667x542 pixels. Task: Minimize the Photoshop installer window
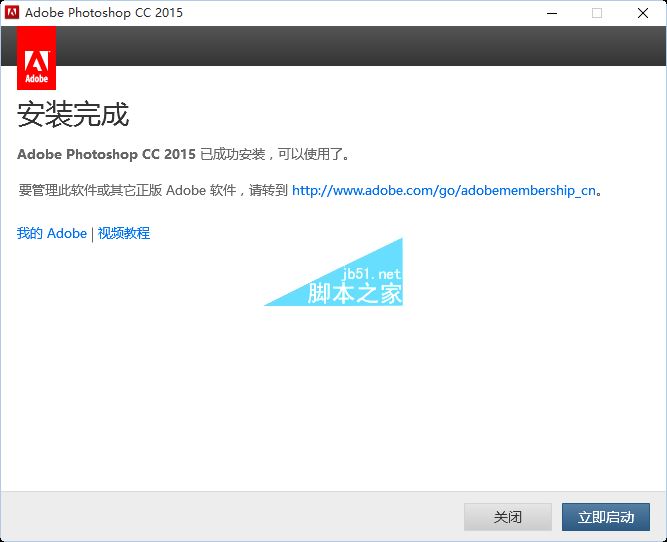coord(552,13)
